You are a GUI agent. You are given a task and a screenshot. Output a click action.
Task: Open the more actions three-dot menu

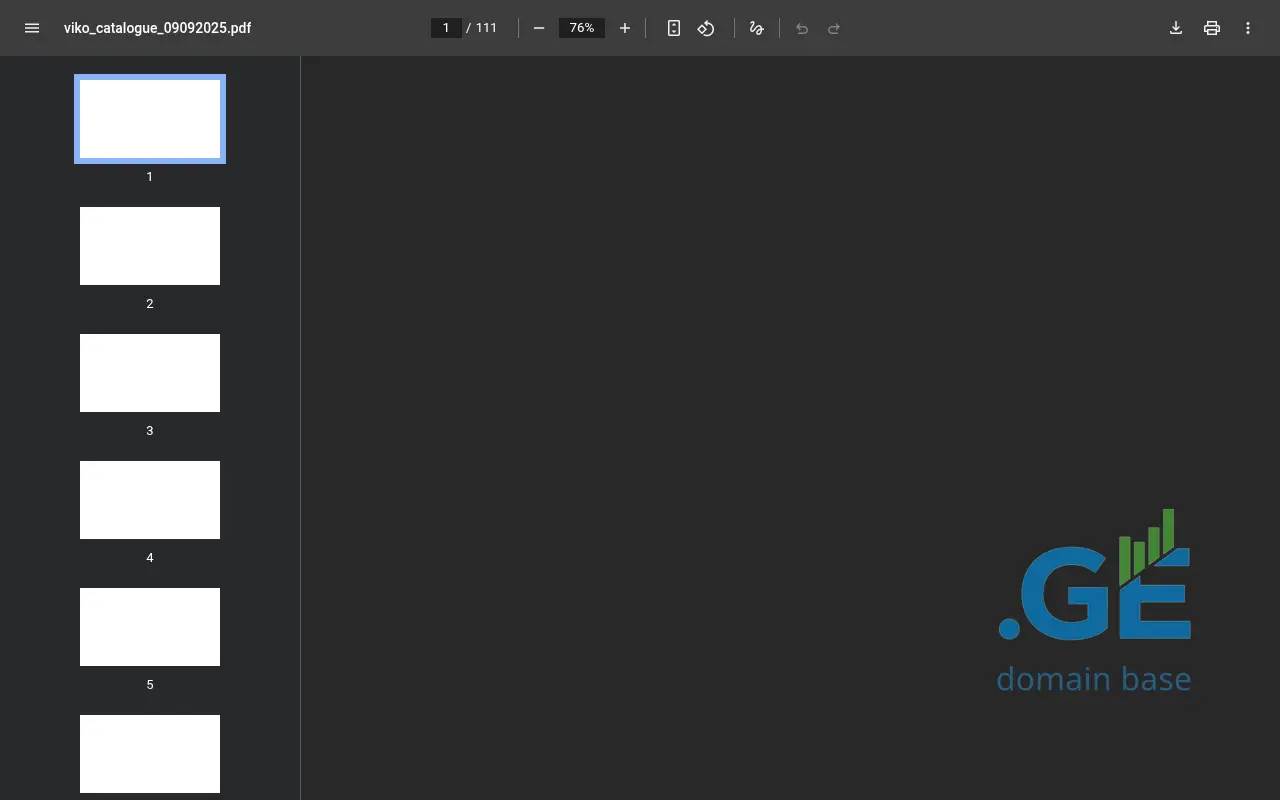click(x=1248, y=28)
